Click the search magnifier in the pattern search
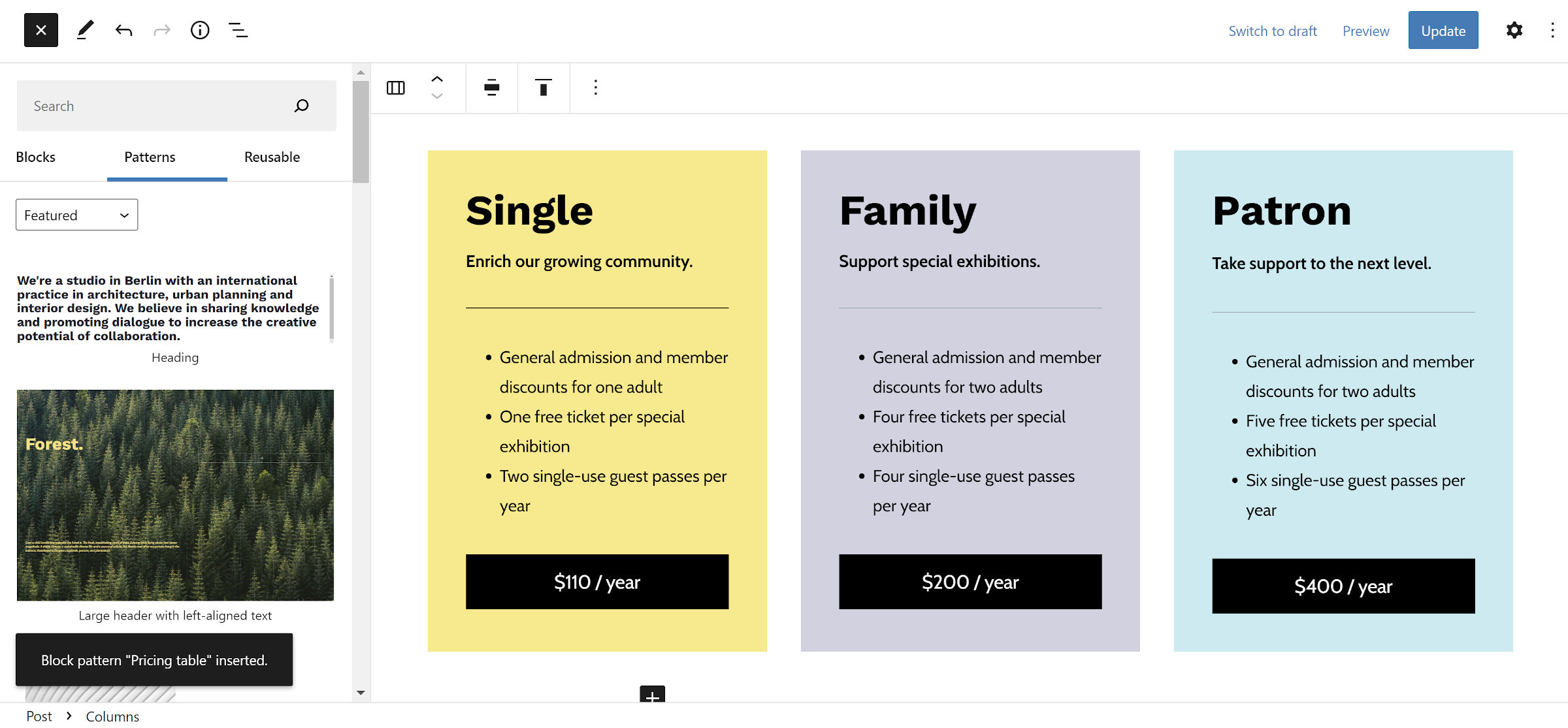Viewport: 1568px width, 728px height. click(301, 105)
